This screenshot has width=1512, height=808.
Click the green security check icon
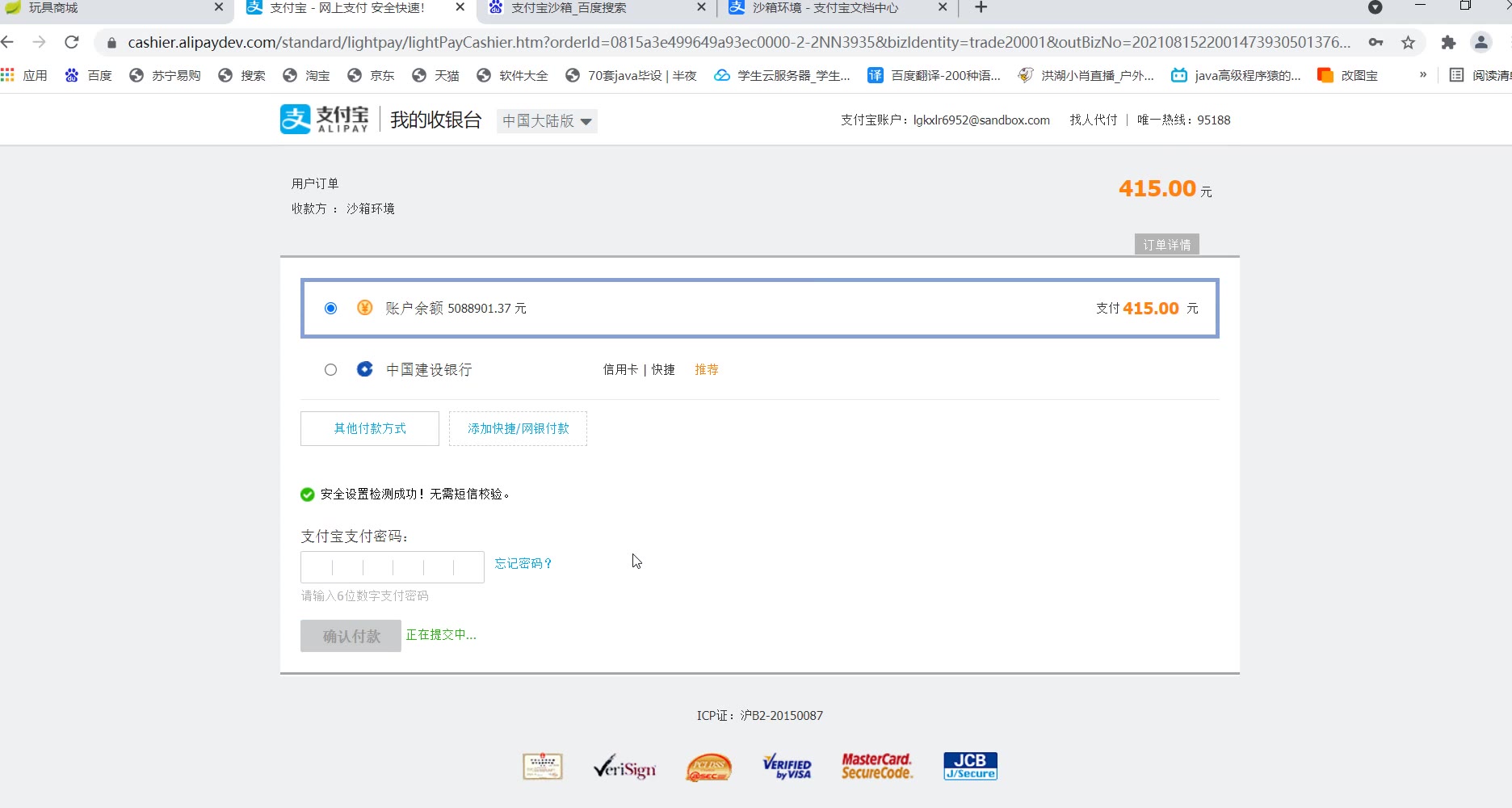pyautogui.click(x=307, y=494)
